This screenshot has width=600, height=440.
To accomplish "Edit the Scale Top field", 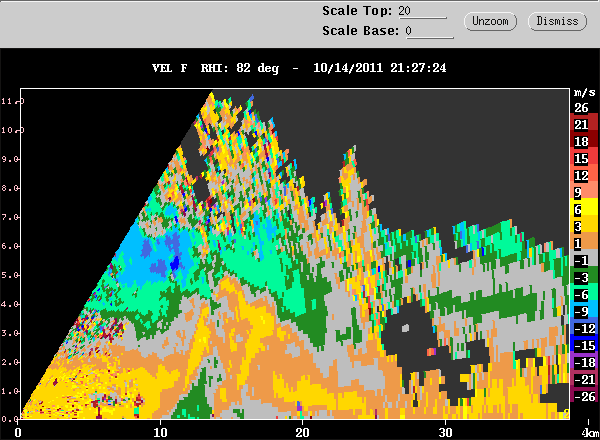I will (x=422, y=11).
